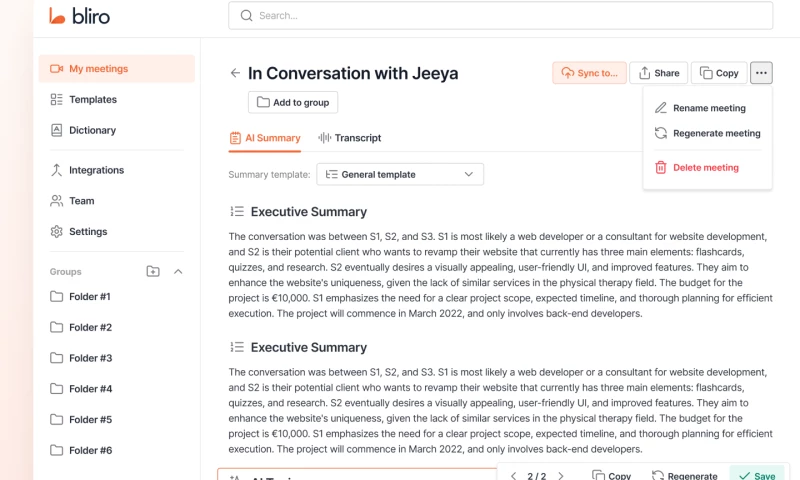Screen dimensions: 800x480
Task: Click the Groups section label
Action: pyautogui.click(x=65, y=272)
